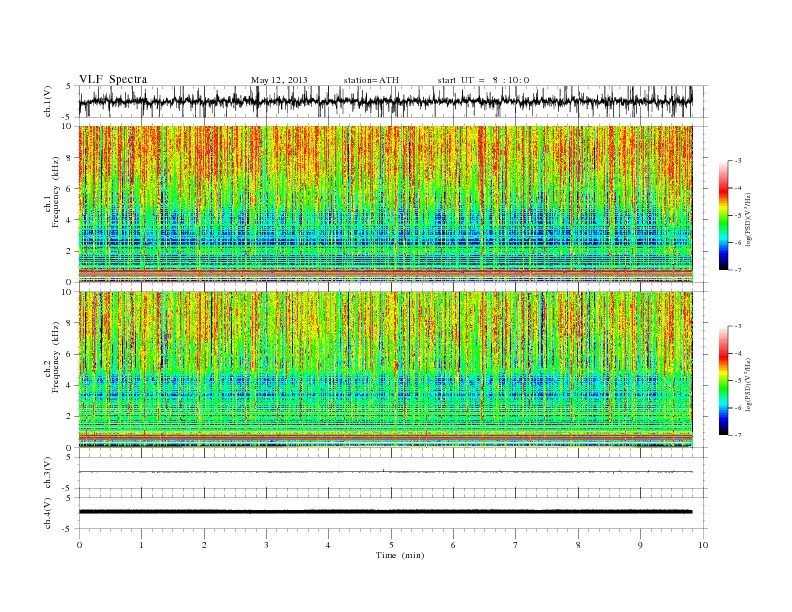Click the ch.1 spectrogram color scale bar

(x=724, y=216)
